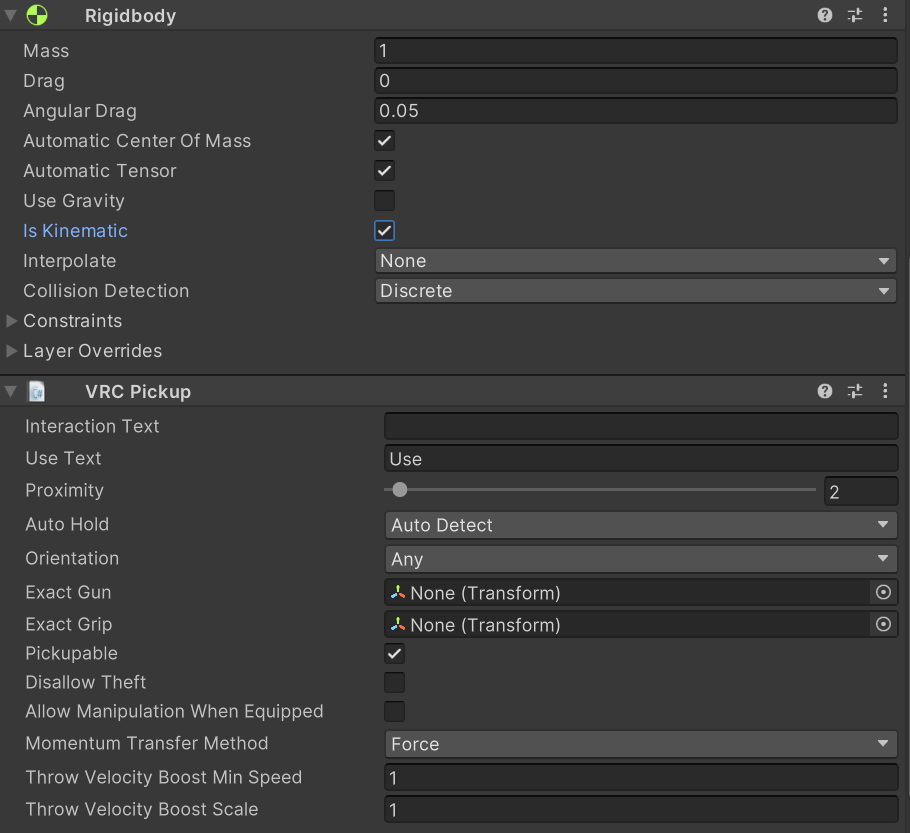Click Exact Grip object picker circle
The image size is (910, 833).
[883, 625]
